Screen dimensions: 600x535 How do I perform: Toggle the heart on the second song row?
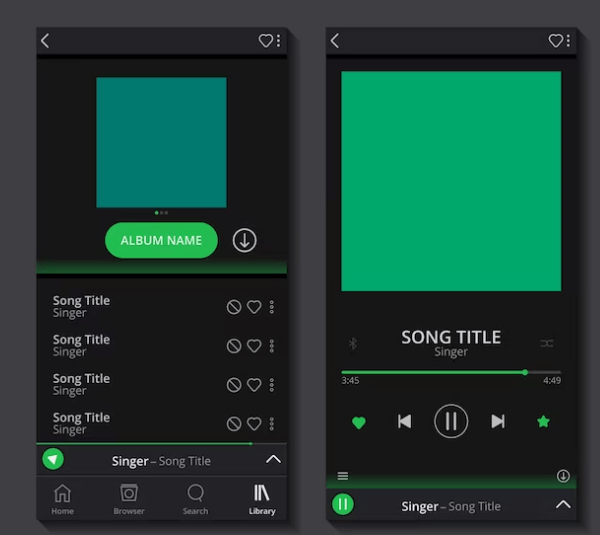254,346
